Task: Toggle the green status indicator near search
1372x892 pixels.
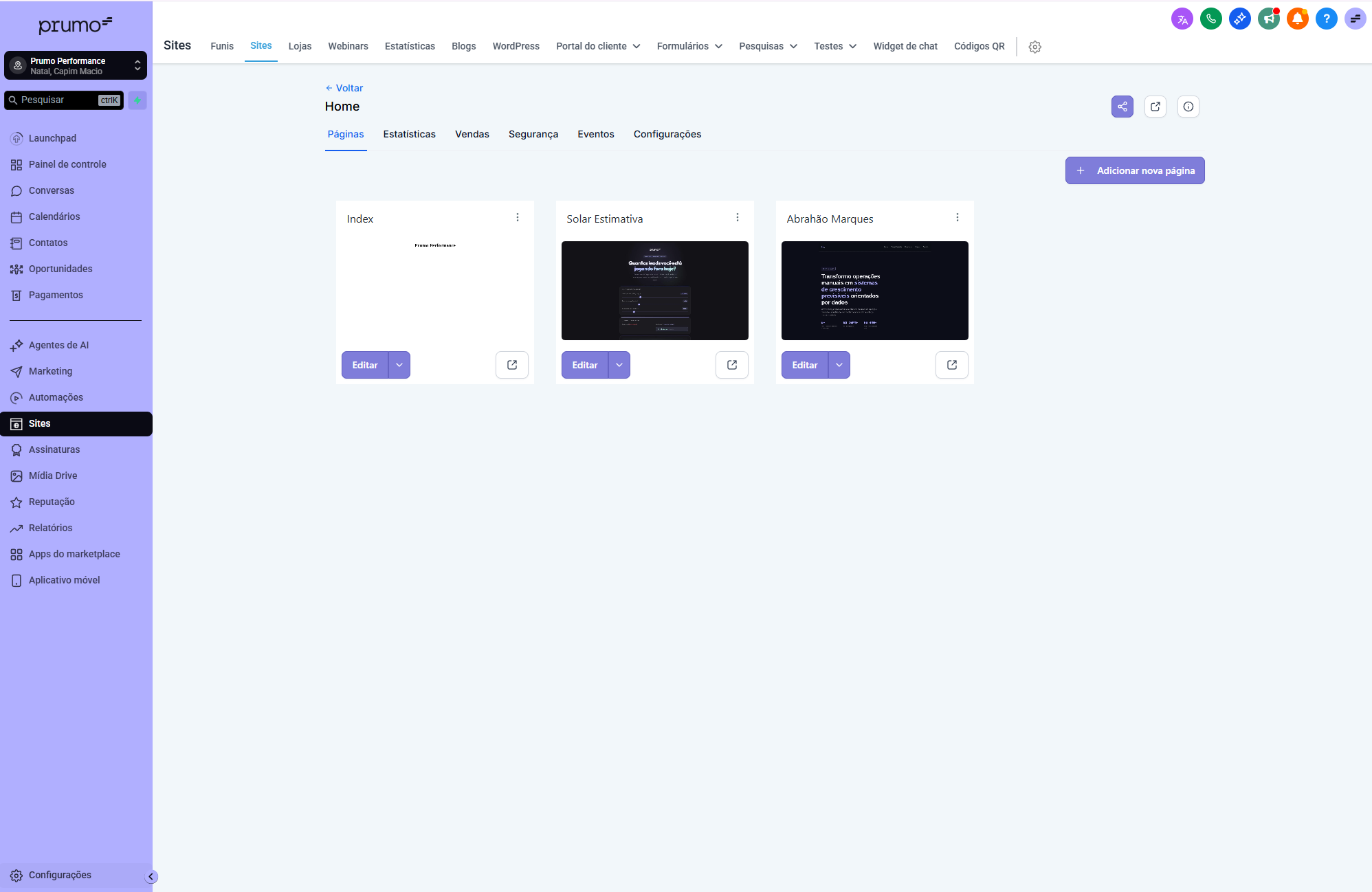Action: (x=137, y=100)
